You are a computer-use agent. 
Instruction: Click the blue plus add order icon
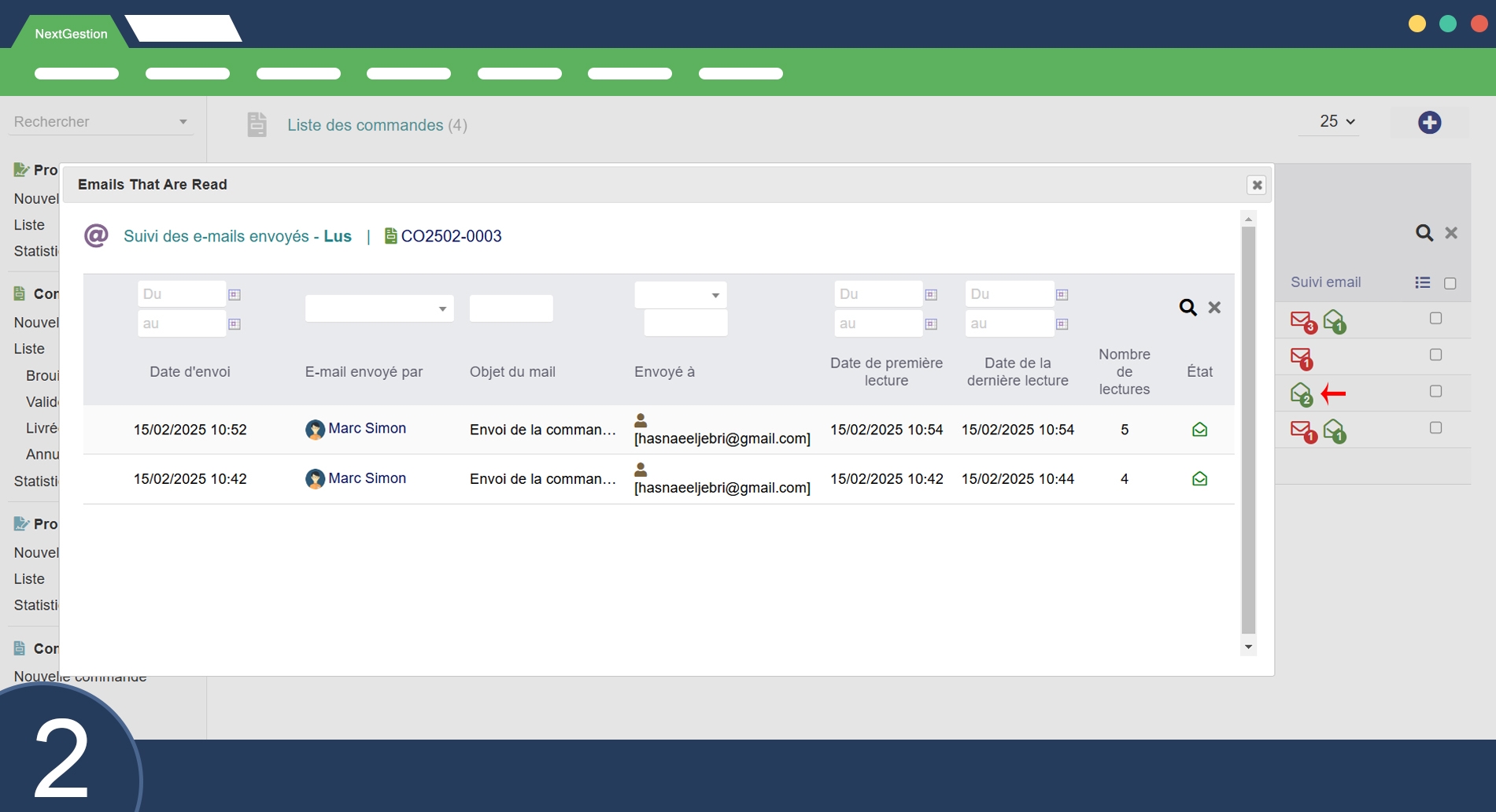coord(1429,123)
